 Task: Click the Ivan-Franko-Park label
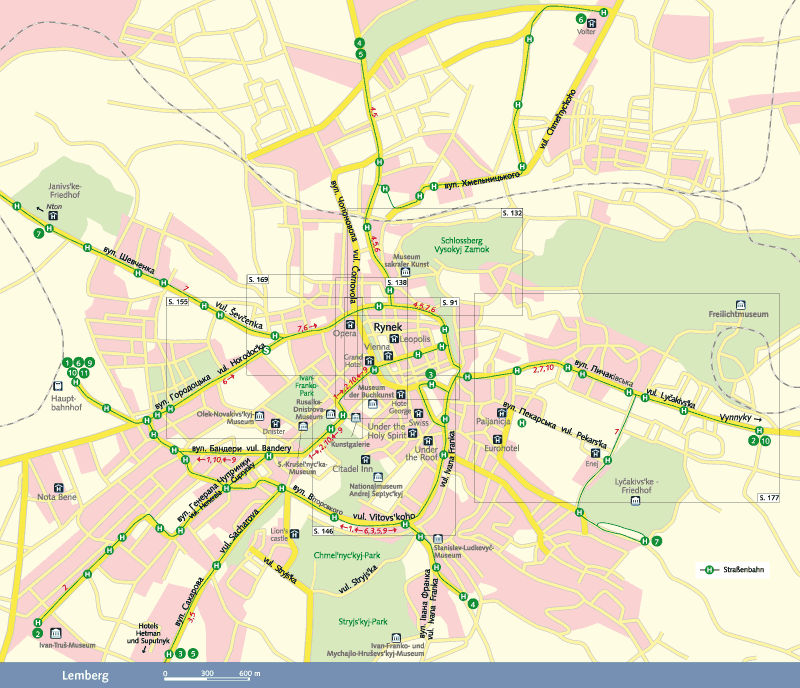[307, 386]
